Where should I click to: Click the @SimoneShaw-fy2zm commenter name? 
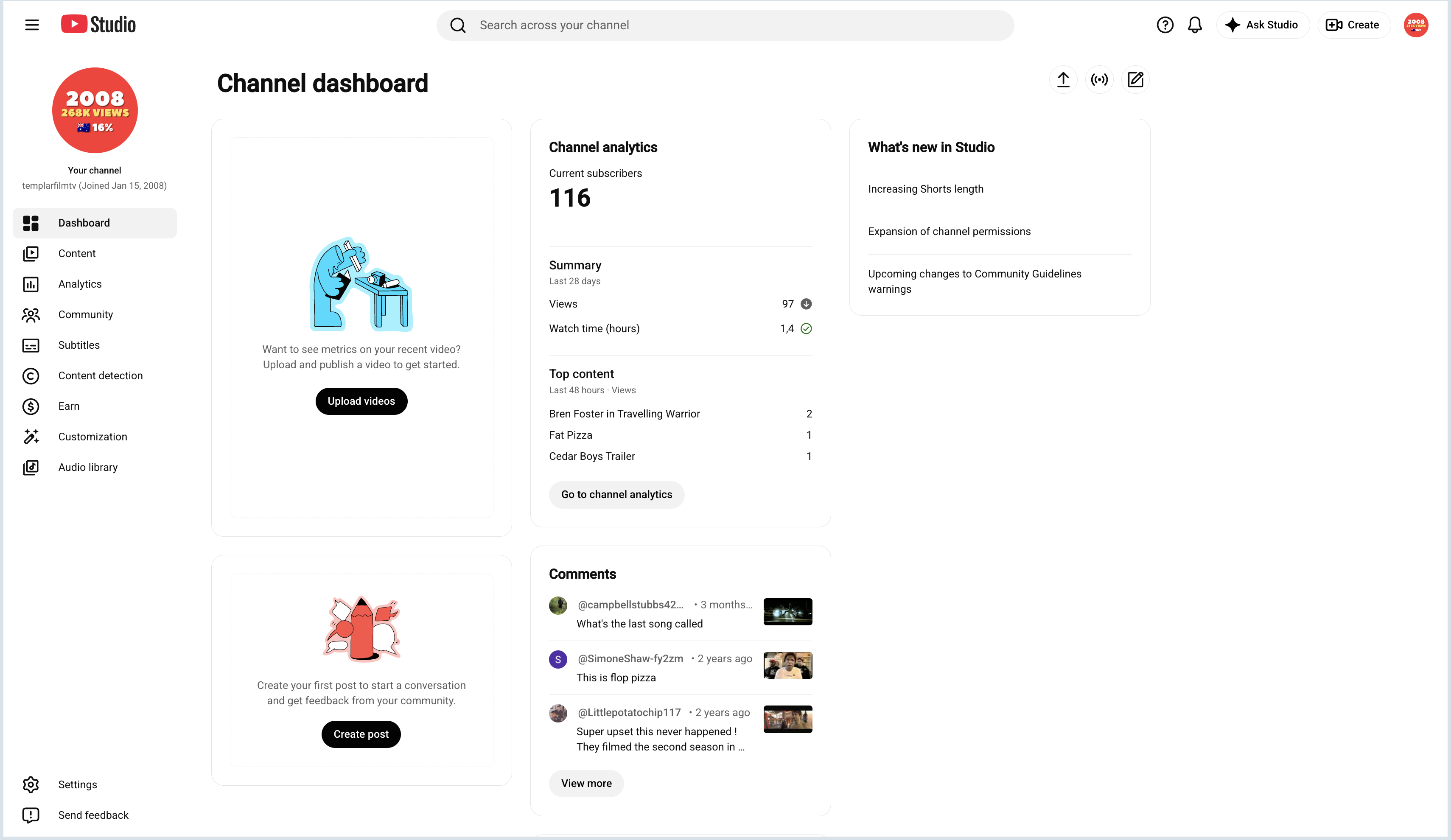click(x=630, y=659)
